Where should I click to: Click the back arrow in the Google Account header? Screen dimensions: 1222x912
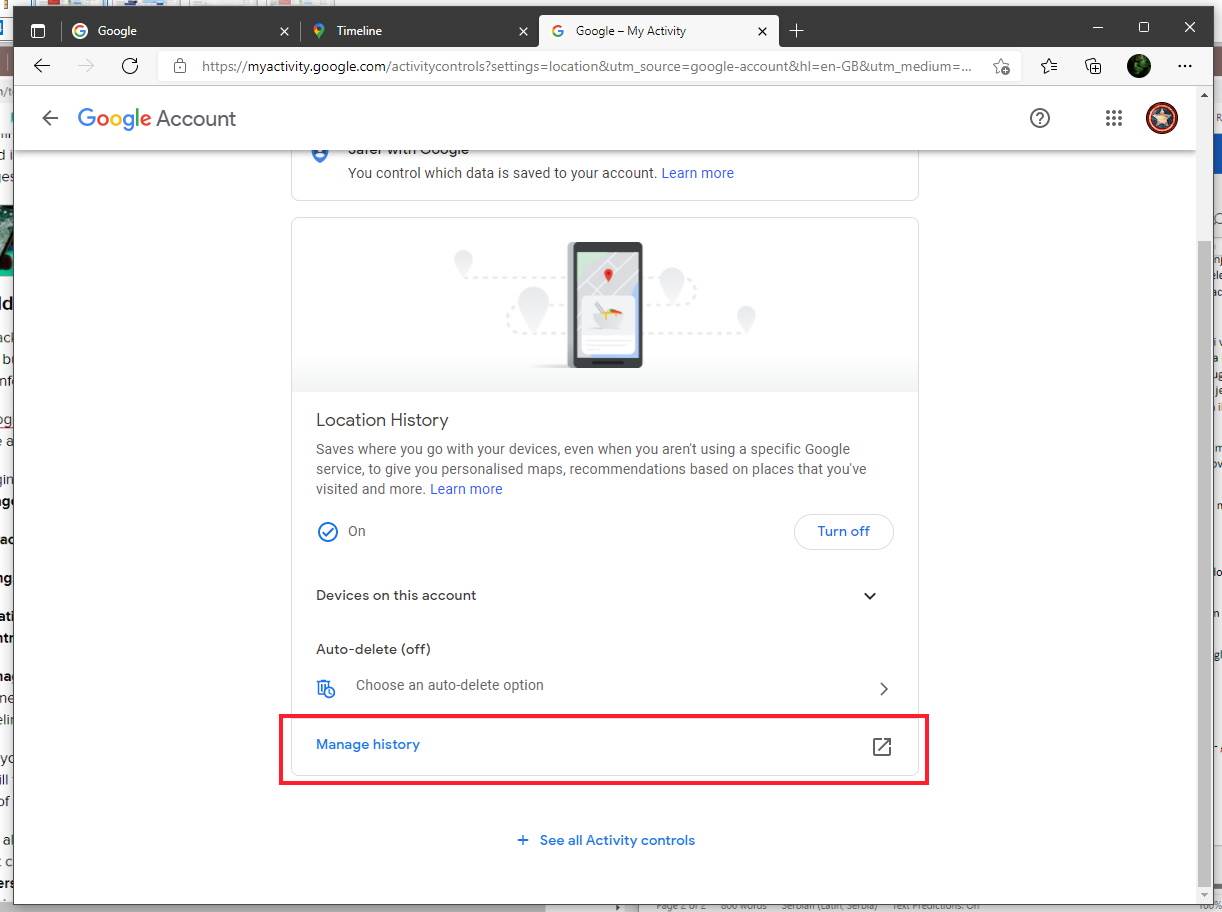point(49,118)
